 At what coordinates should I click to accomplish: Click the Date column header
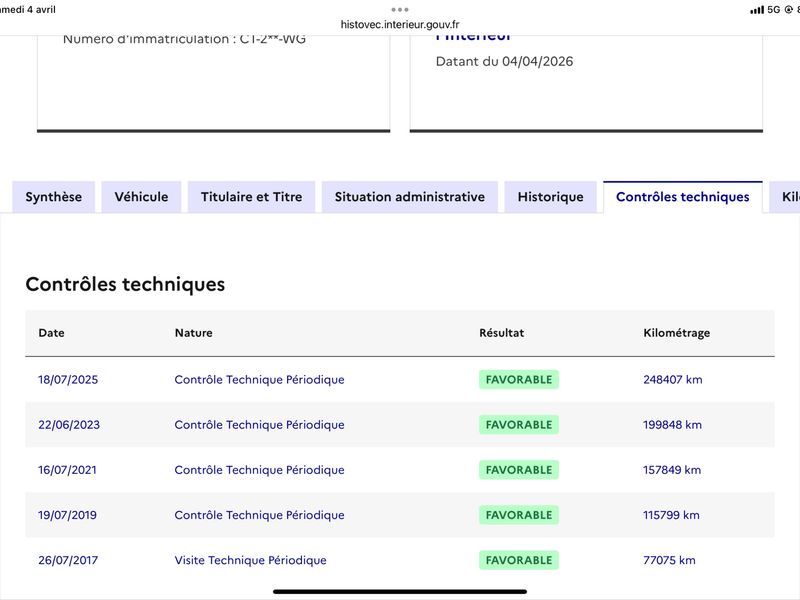pyautogui.click(x=51, y=333)
